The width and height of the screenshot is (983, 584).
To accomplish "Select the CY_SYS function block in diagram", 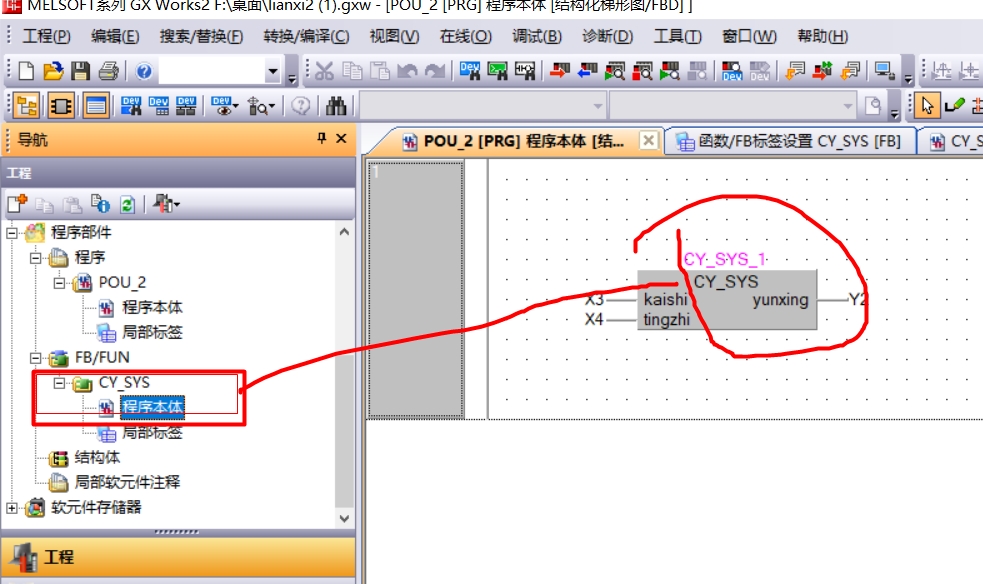I will pyautogui.click(x=726, y=300).
